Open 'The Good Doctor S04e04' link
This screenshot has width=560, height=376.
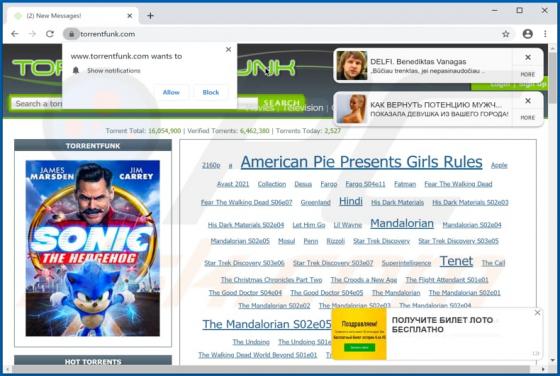coord(245,293)
